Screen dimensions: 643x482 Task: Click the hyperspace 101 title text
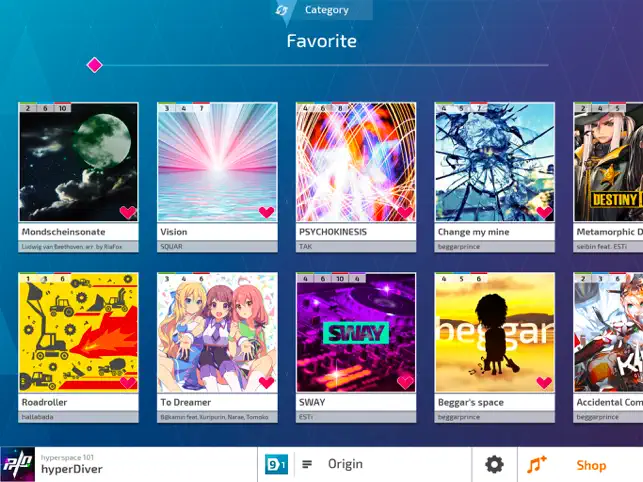coord(67,457)
